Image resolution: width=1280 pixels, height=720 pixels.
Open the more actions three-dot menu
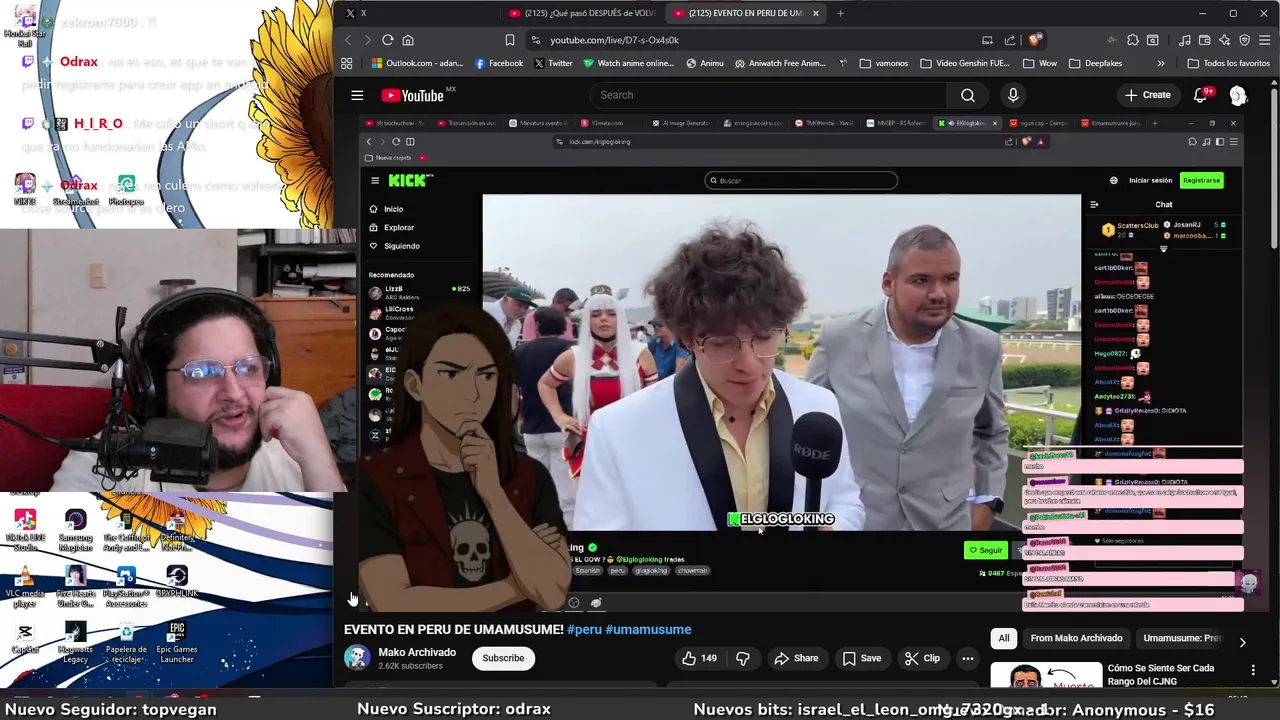click(x=967, y=658)
